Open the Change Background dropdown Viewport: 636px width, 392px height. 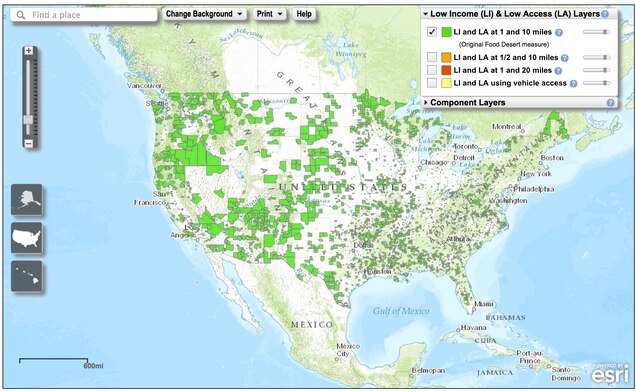pos(204,14)
